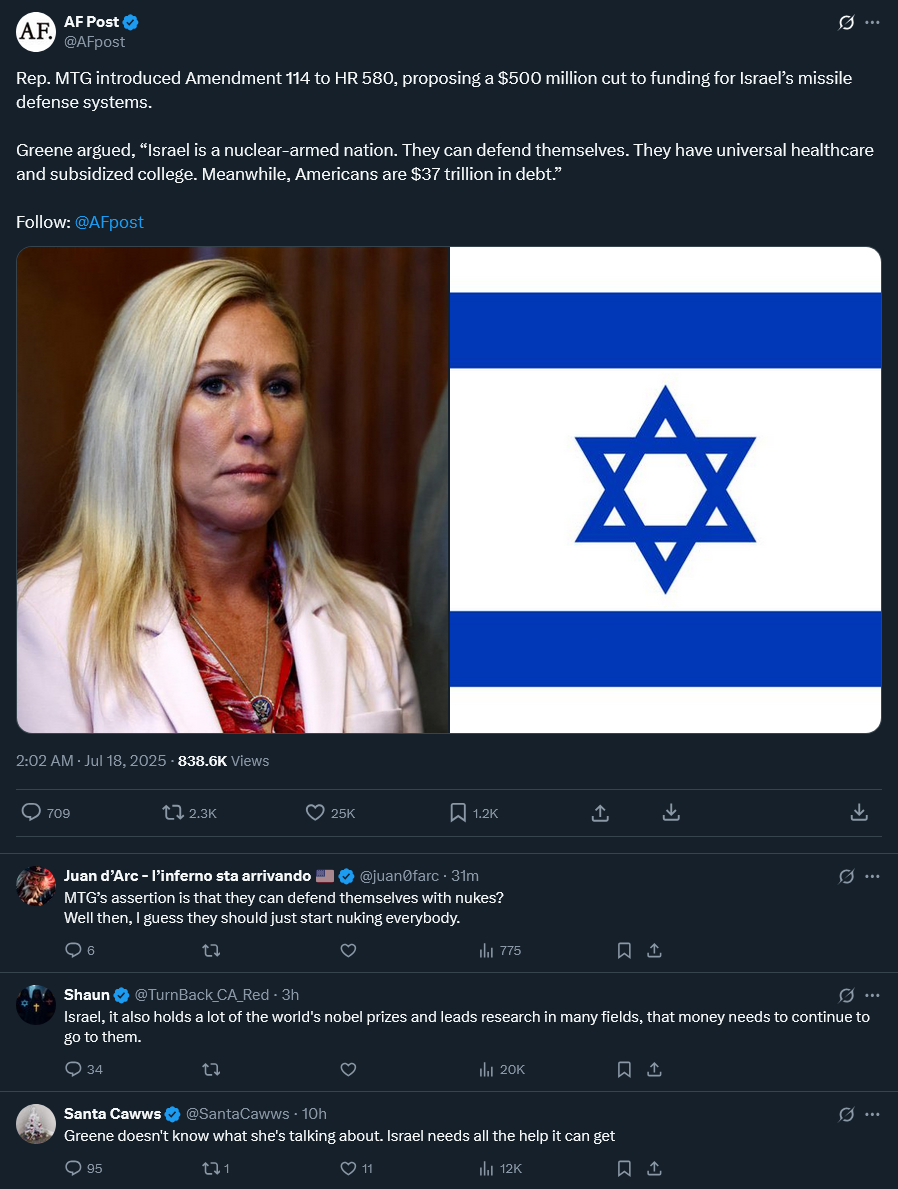Open the @AFpost follow link
Screen dimensions: 898x1189
109,222
